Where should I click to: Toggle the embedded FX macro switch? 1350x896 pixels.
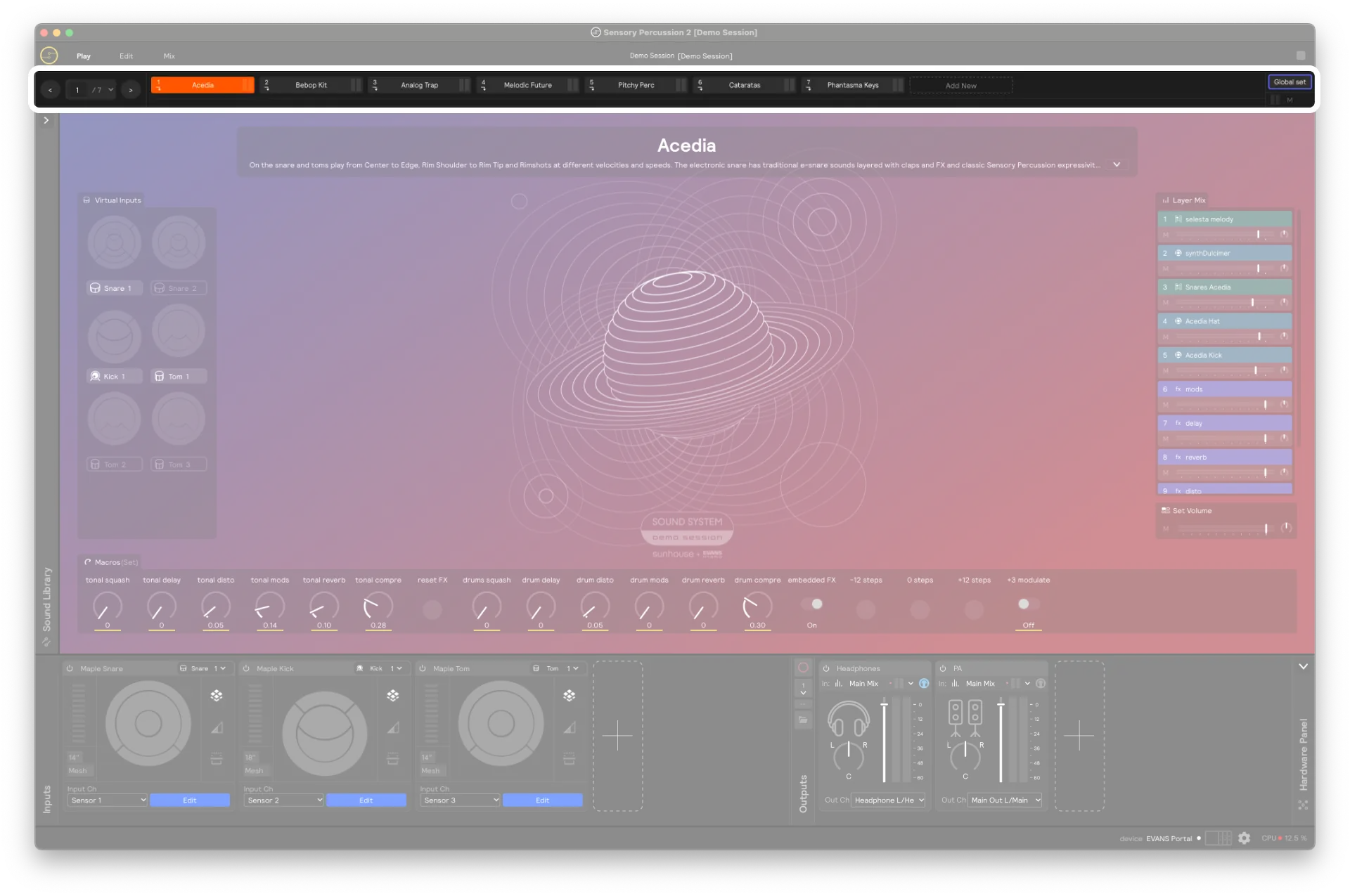(812, 604)
